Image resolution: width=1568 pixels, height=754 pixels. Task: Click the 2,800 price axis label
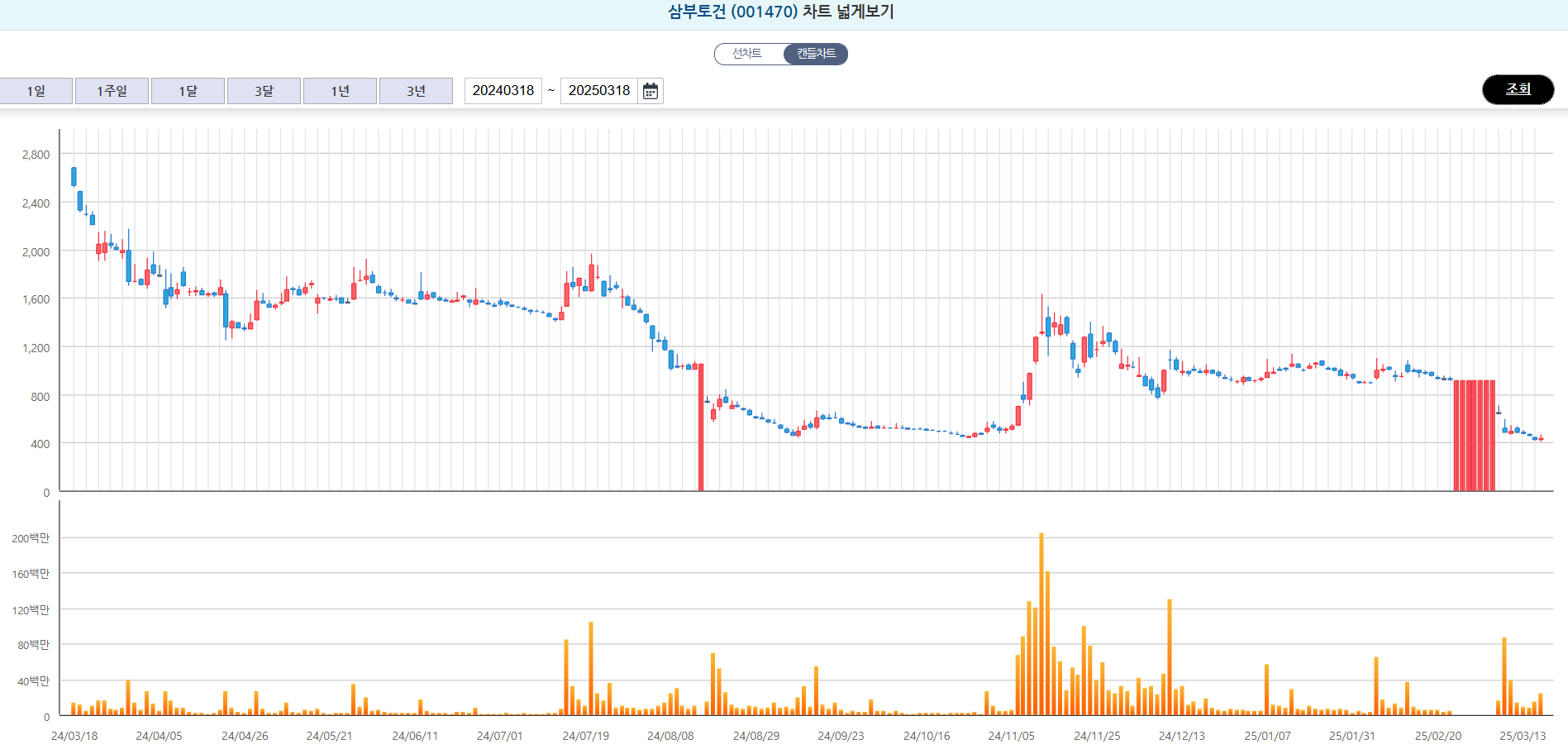(x=36, y=155)
